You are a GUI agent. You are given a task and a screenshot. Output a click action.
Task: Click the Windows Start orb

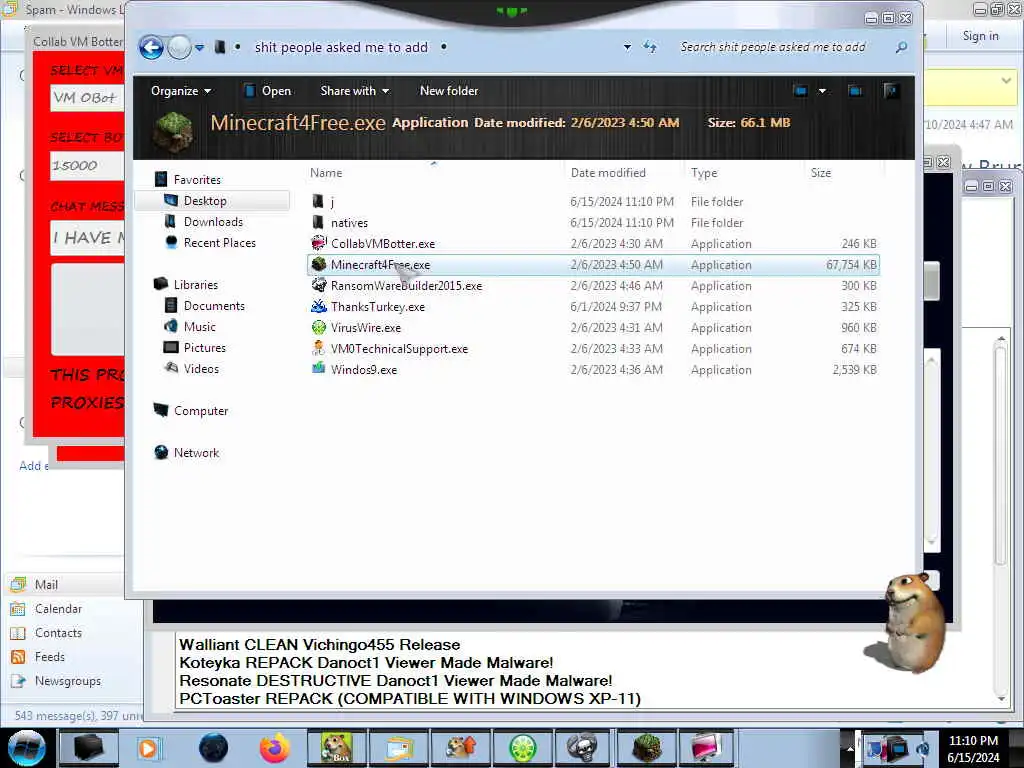point(27,748)
